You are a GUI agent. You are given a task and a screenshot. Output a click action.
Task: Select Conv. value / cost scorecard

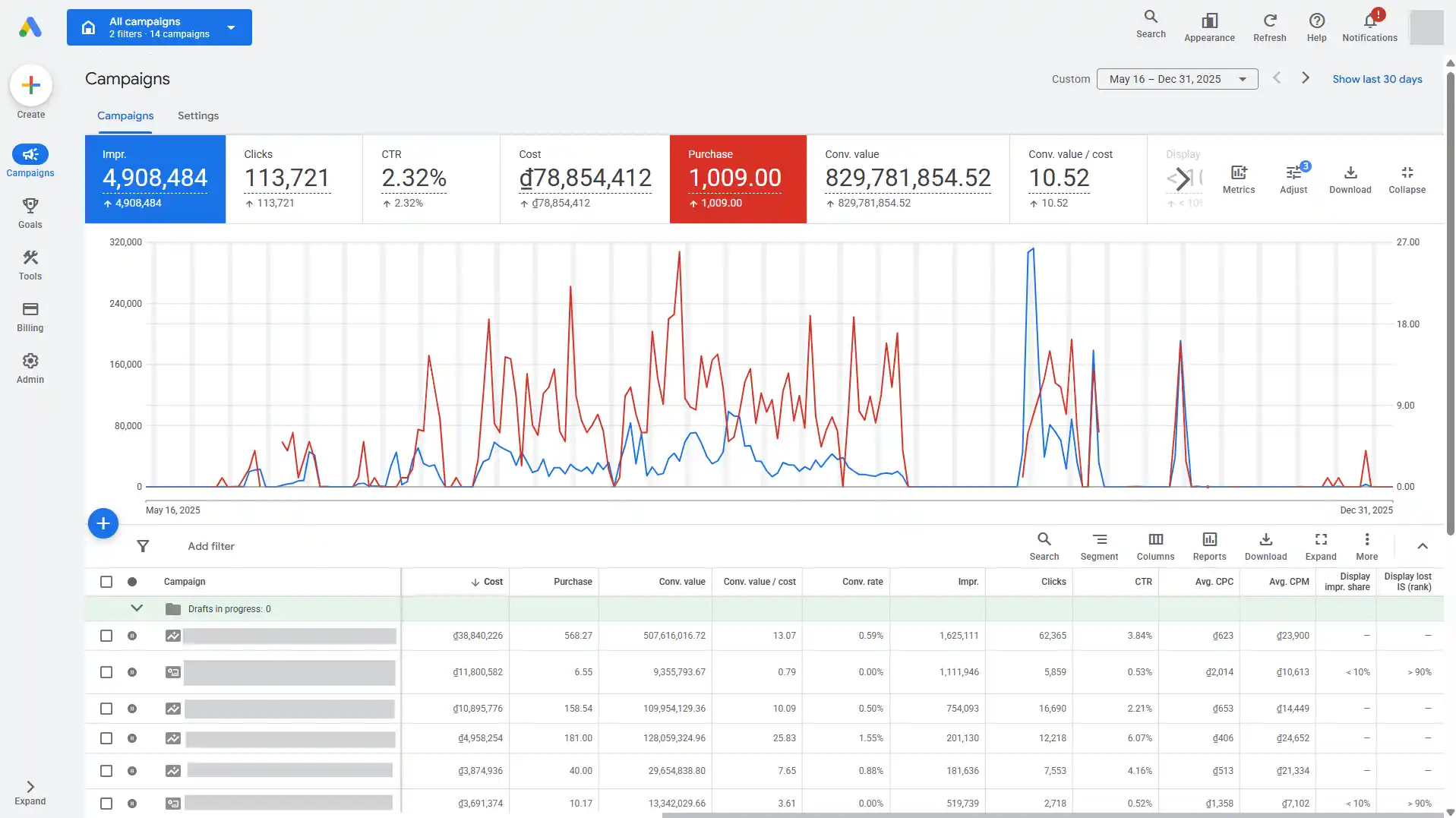pos(1079,179)
